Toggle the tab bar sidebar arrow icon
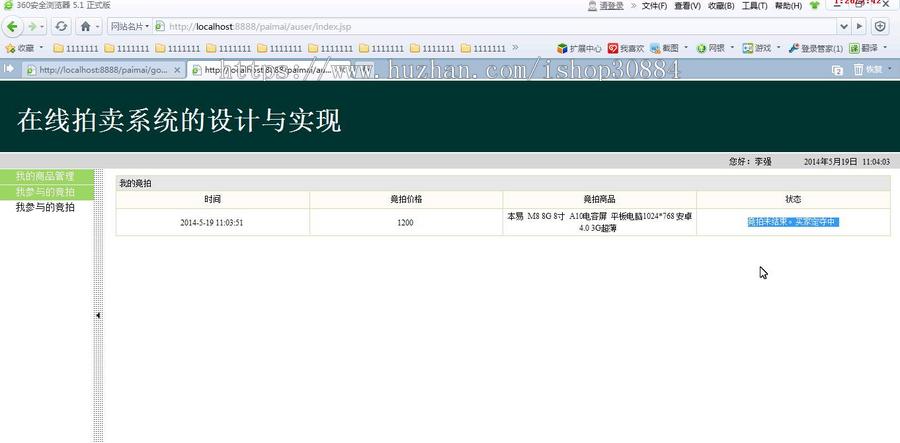This screenshot has width=900, height=443. (9, 69)
